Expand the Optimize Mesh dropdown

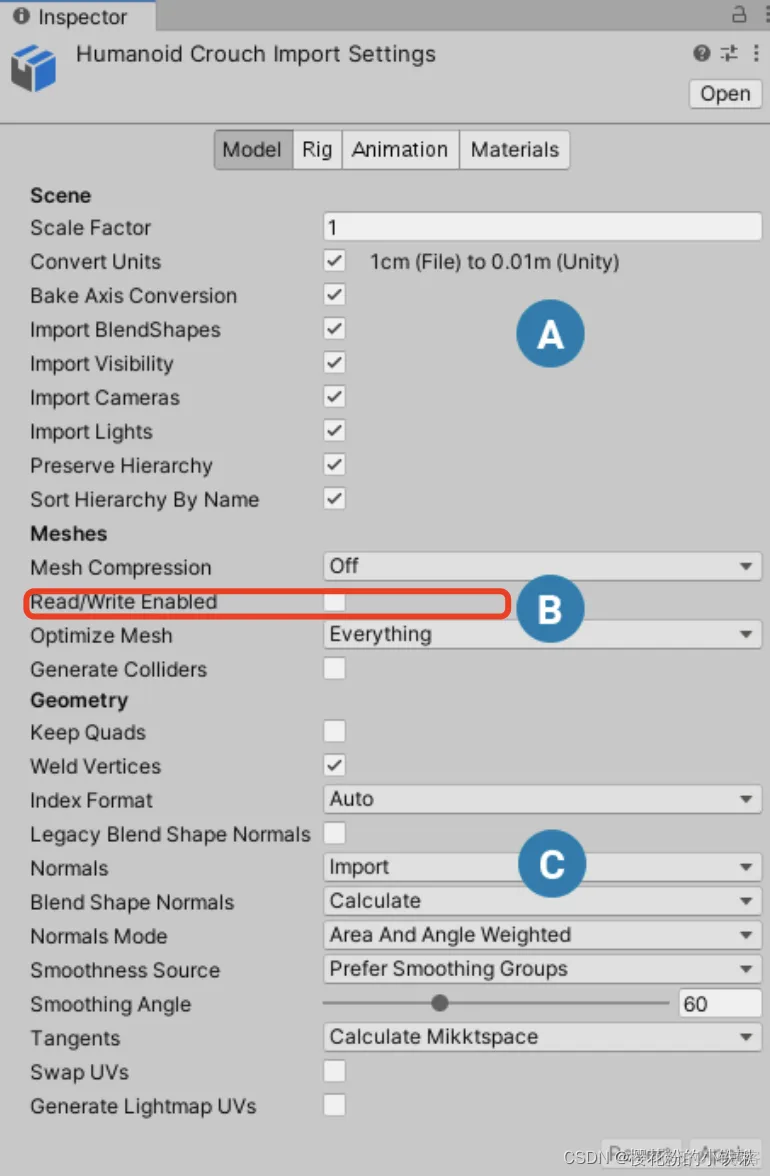(543, 634)
